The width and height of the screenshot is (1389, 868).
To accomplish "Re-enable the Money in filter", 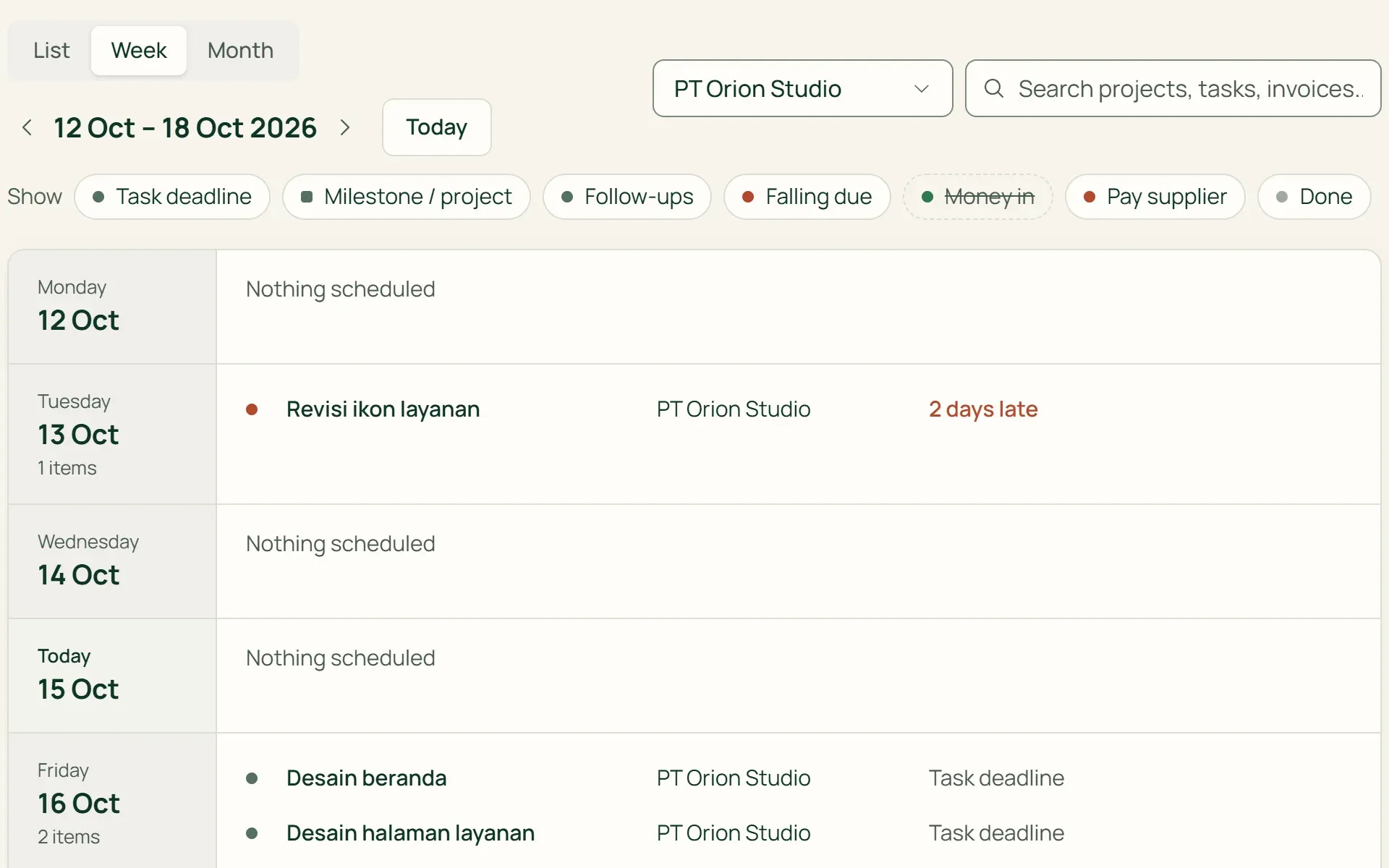I will (x=978, y=197).
